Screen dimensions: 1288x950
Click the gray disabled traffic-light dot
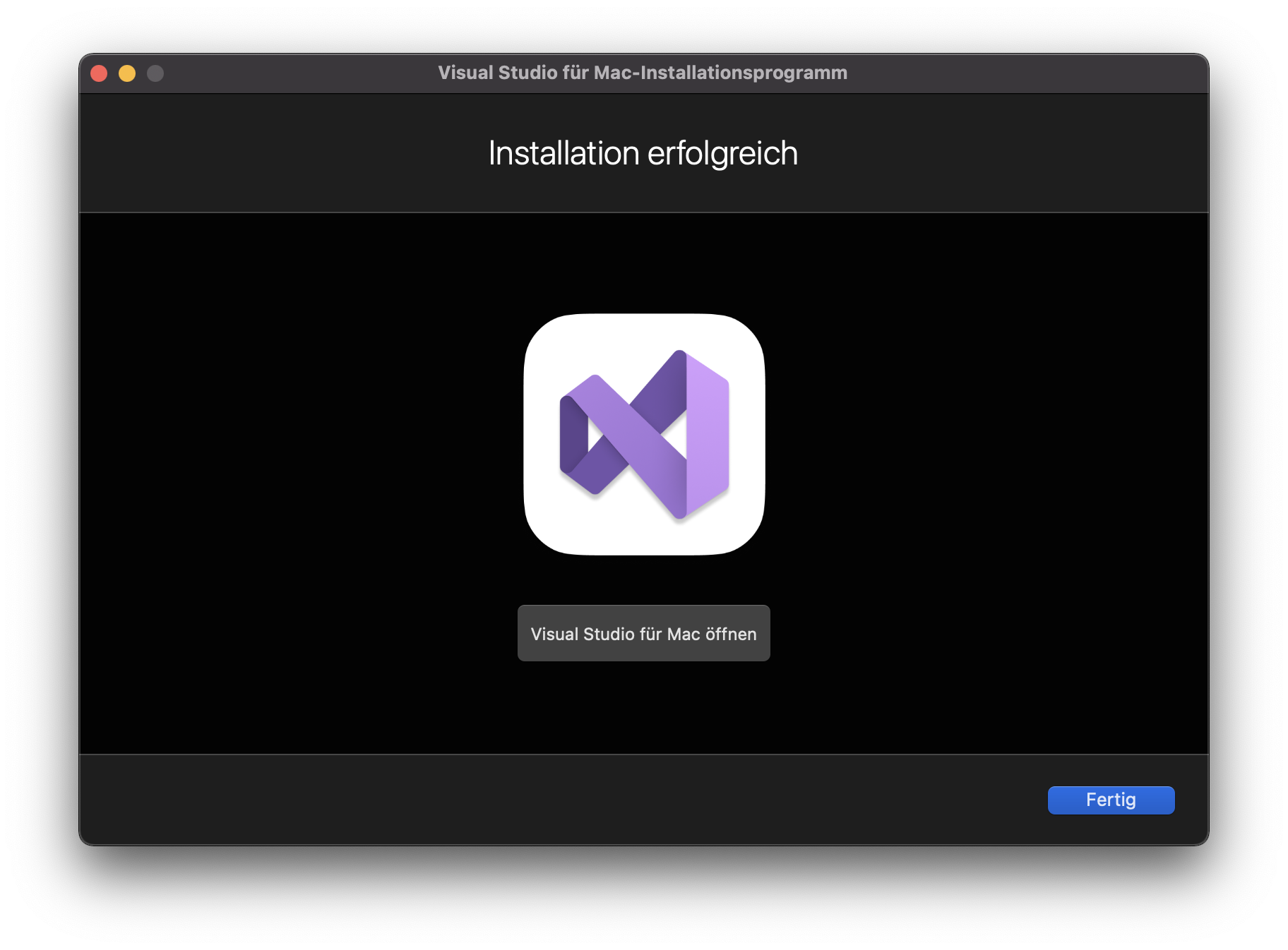click(x=155, y=73)
